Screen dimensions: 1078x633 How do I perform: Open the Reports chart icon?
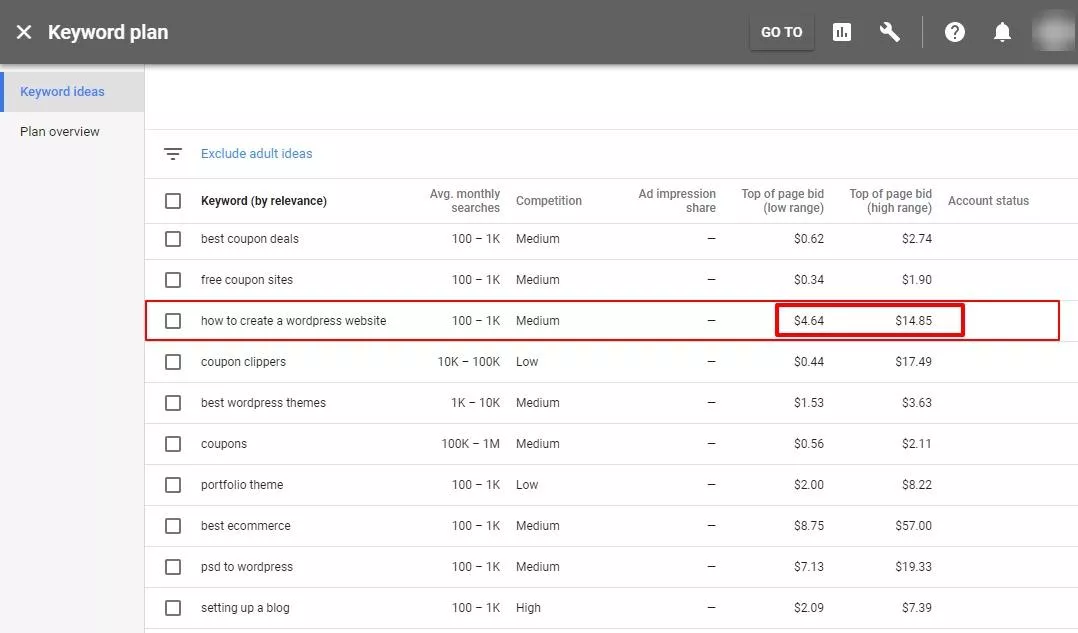(842, 32)
